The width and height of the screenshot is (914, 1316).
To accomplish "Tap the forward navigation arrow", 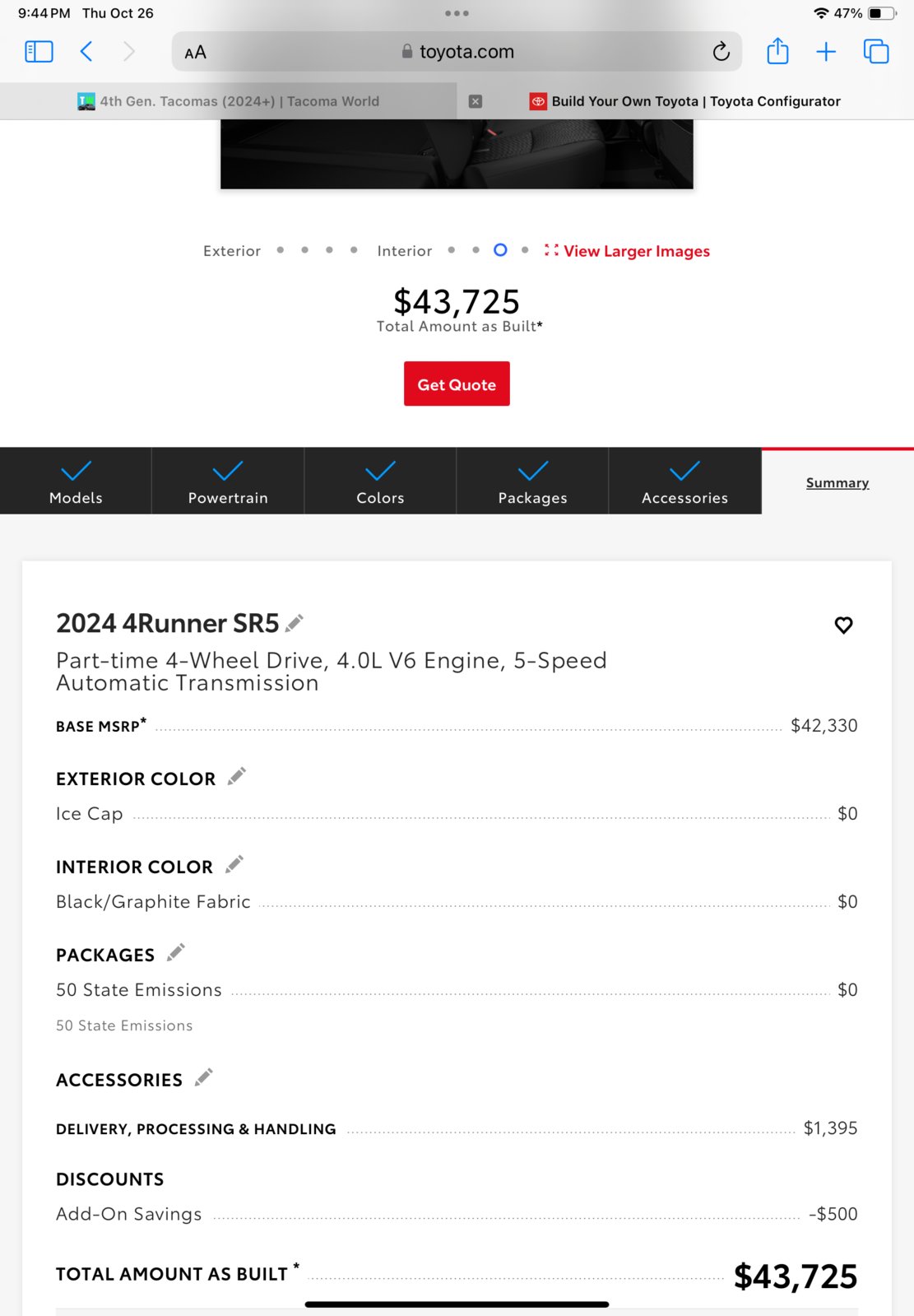I will click(x=128, y=52).
